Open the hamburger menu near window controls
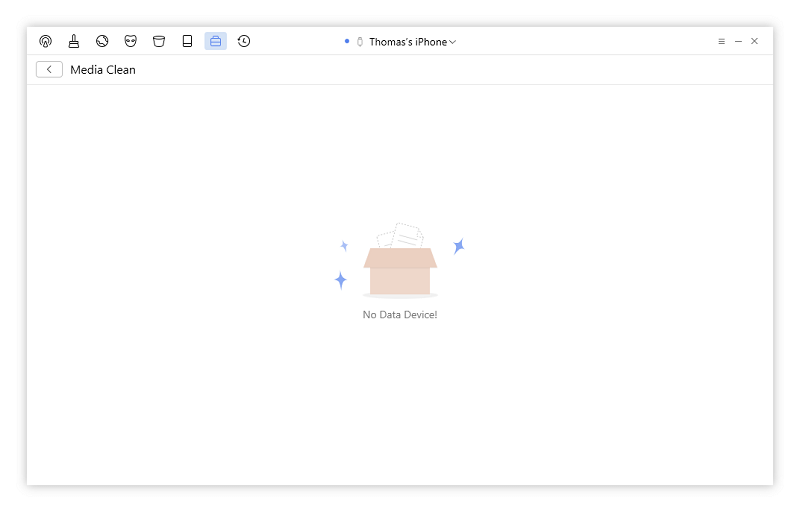 (721, 41)
